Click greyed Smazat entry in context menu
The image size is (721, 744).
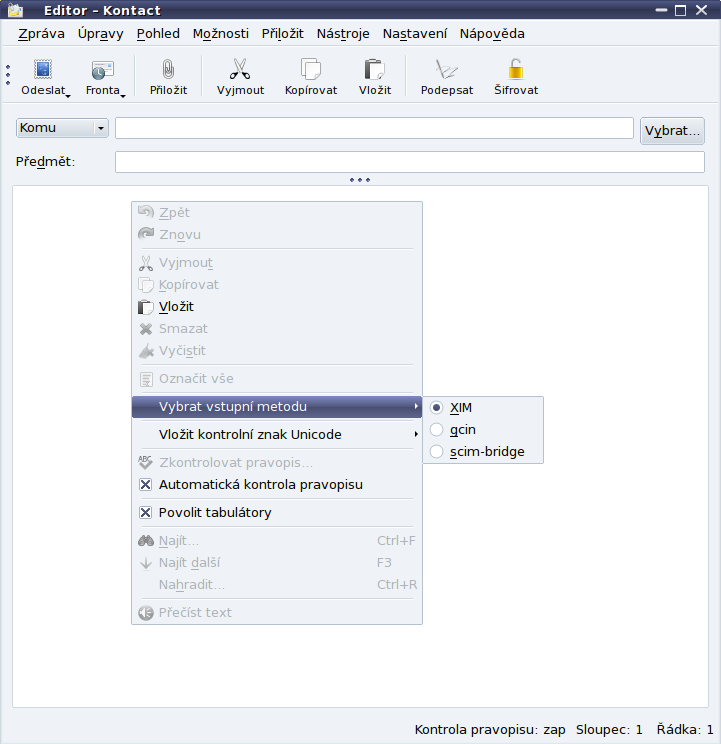[277, 329]
